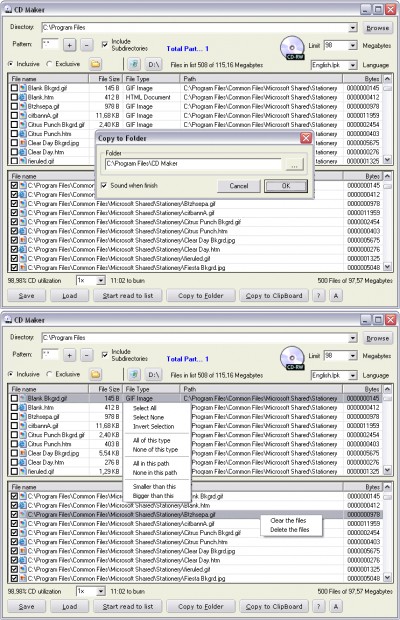Click the plus pattern button in lower window
400x620 pixels.
coord(70,355)
